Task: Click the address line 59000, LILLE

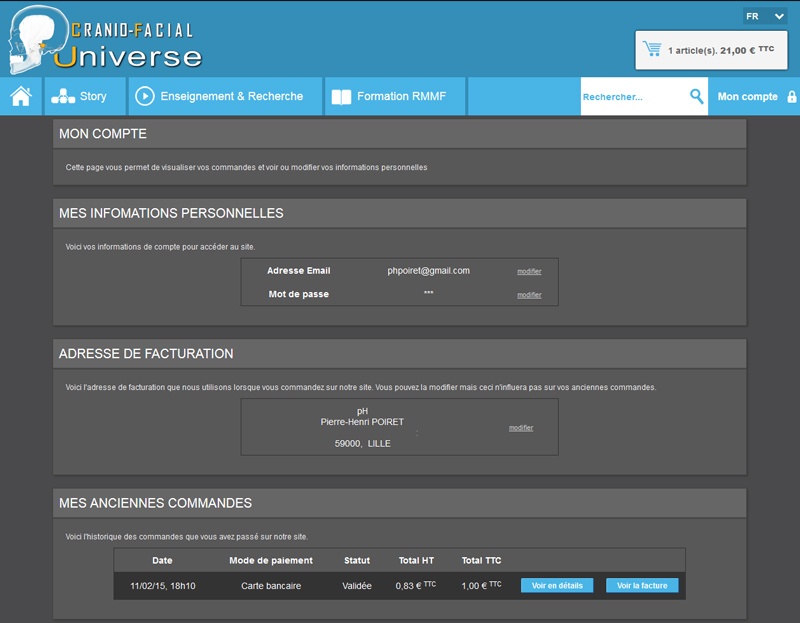Action: point(362,443)
